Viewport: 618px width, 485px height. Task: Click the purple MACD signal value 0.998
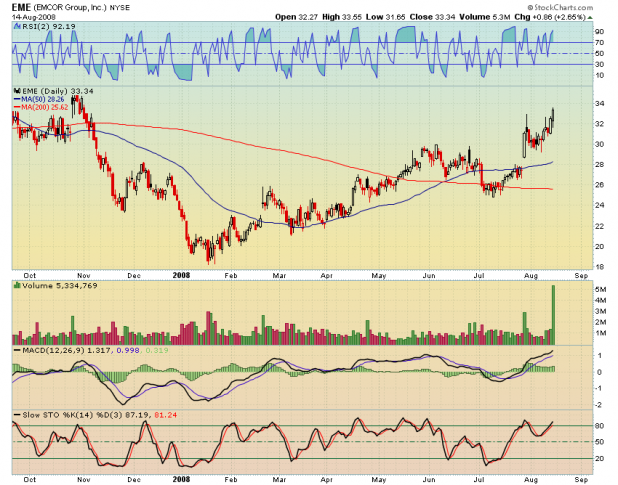pos(128,350)
